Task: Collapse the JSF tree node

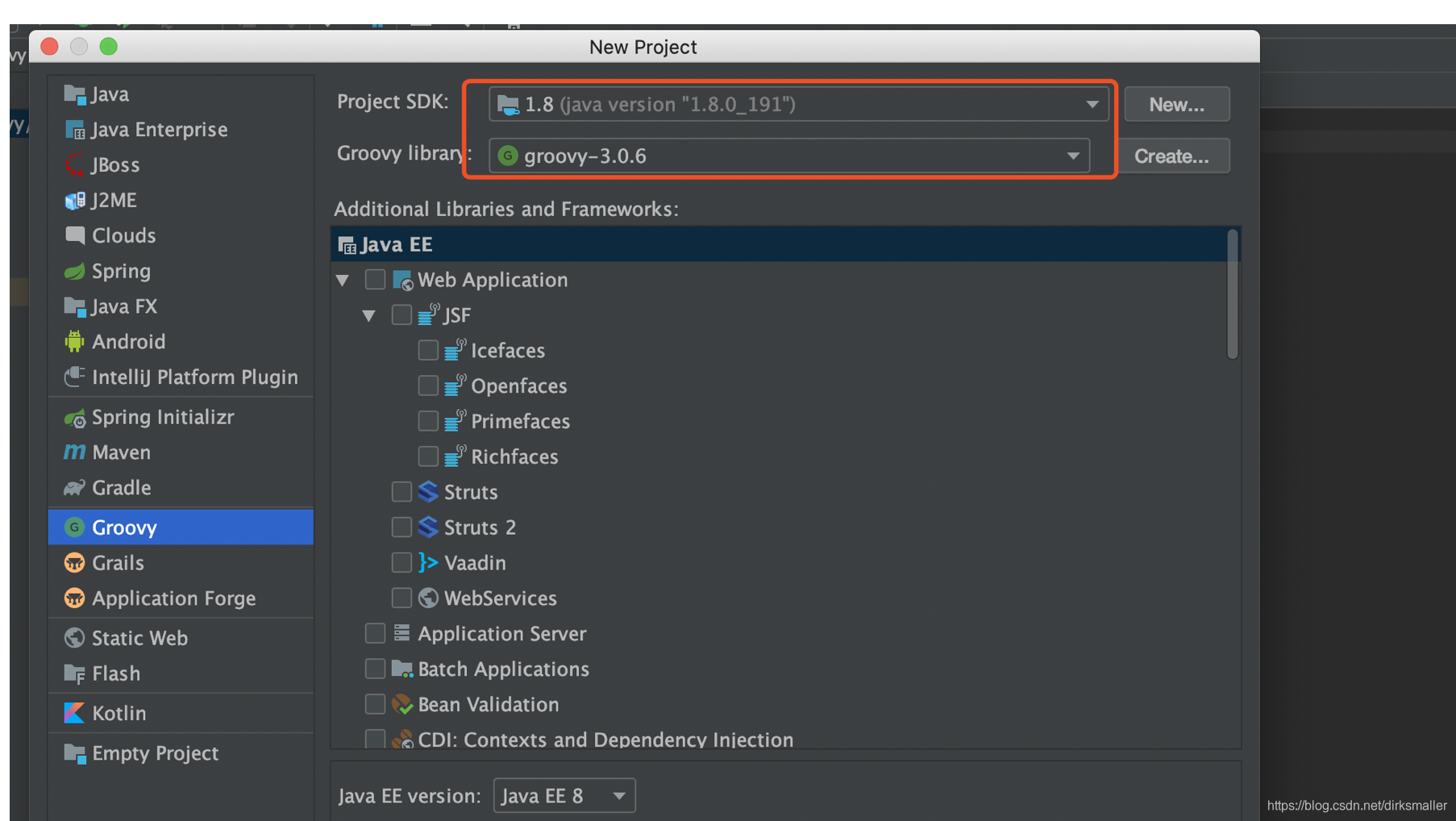Action: tap(368, 316)
